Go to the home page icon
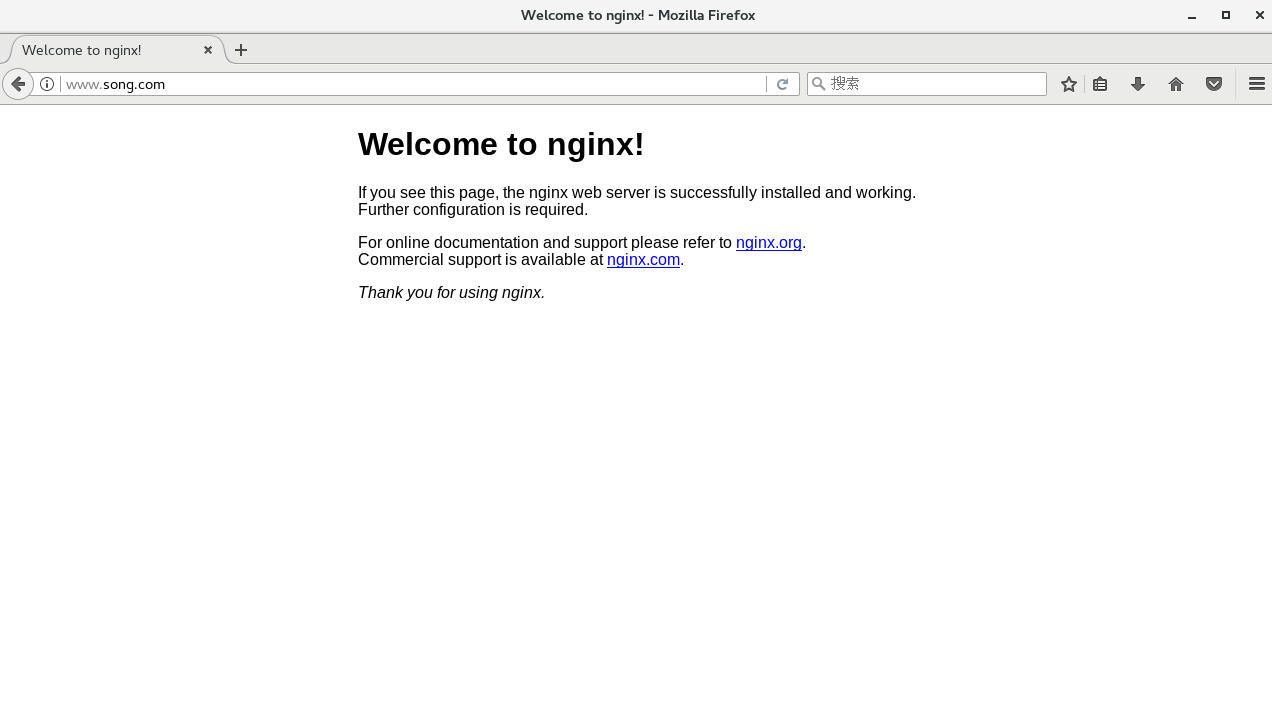1272x728 pixels. 1176,84
